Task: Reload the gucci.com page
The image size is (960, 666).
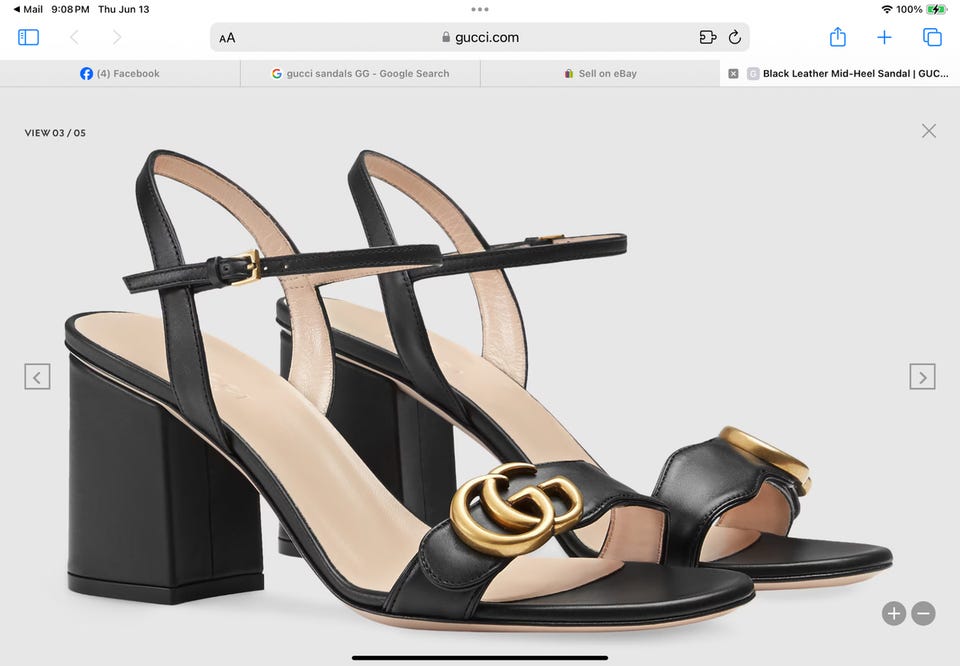Action: pyautogui.click(x=735, y=37)
